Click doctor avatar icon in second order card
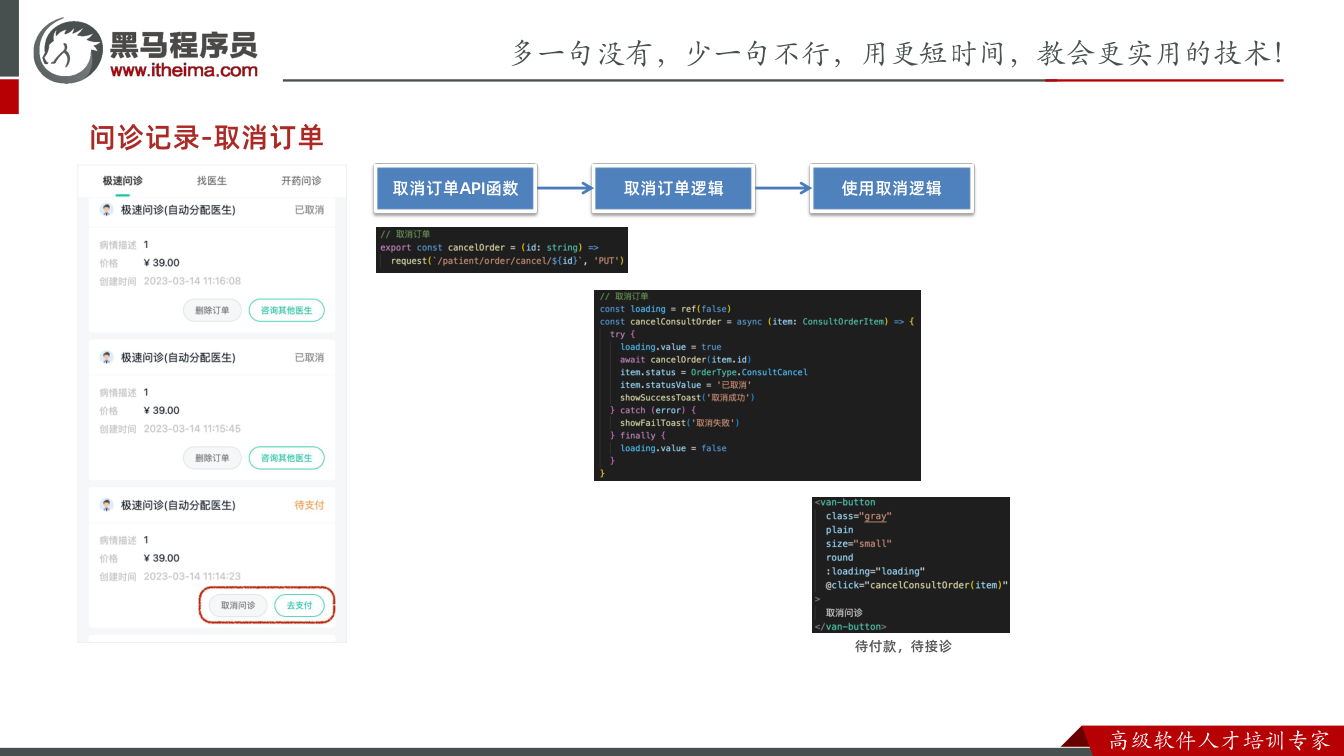 click(x=107, y=357)
